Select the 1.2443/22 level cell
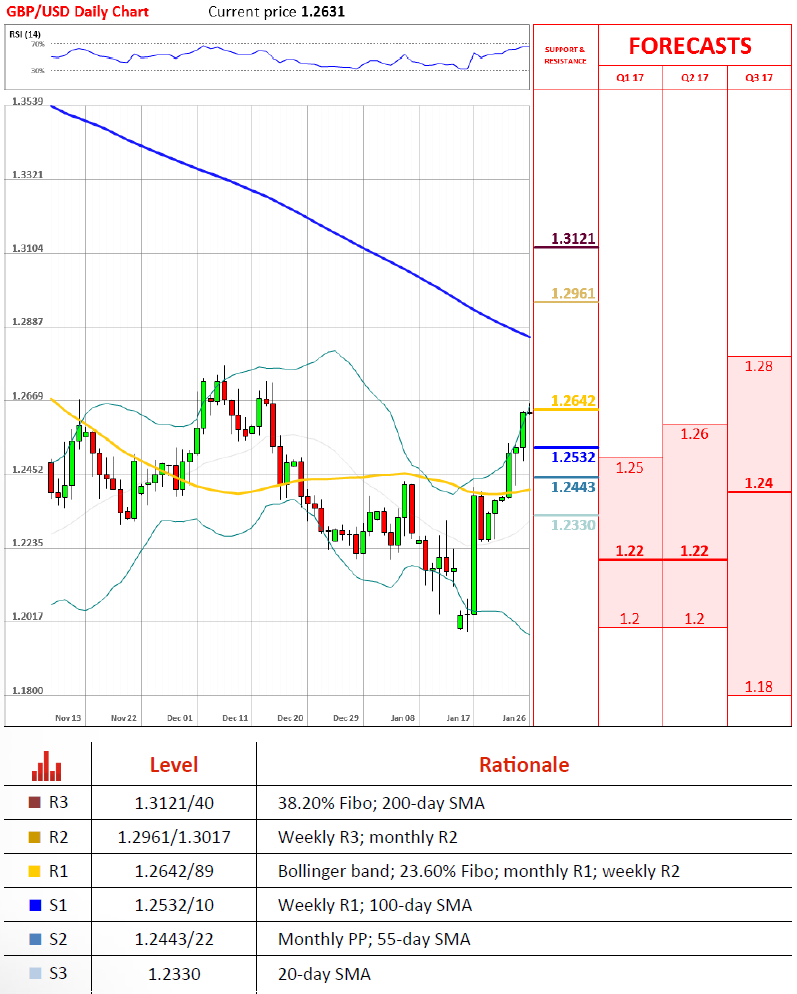797x994 pixels. (174, 939)
